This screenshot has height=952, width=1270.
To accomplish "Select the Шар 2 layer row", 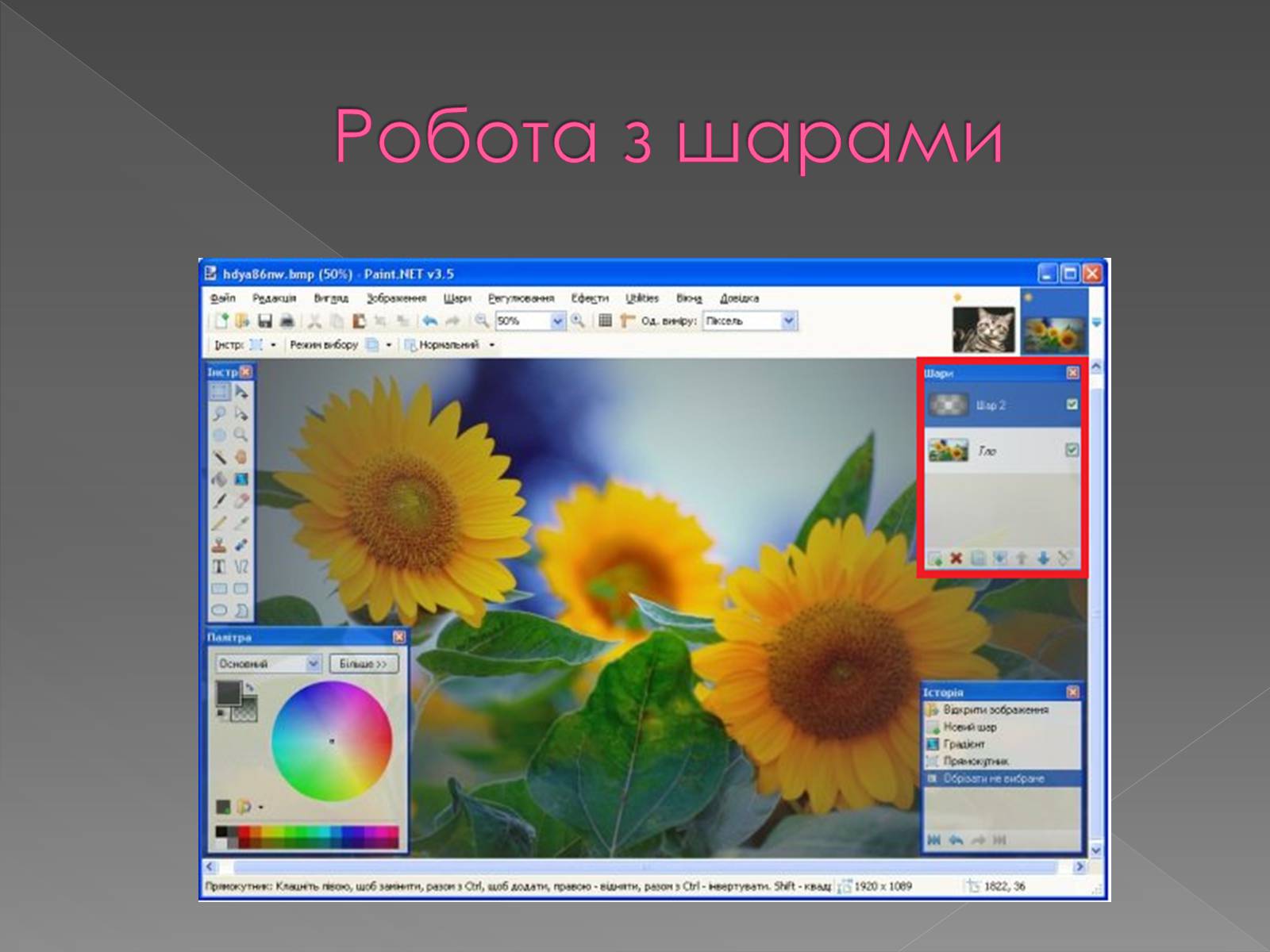I will [1003, 405].
